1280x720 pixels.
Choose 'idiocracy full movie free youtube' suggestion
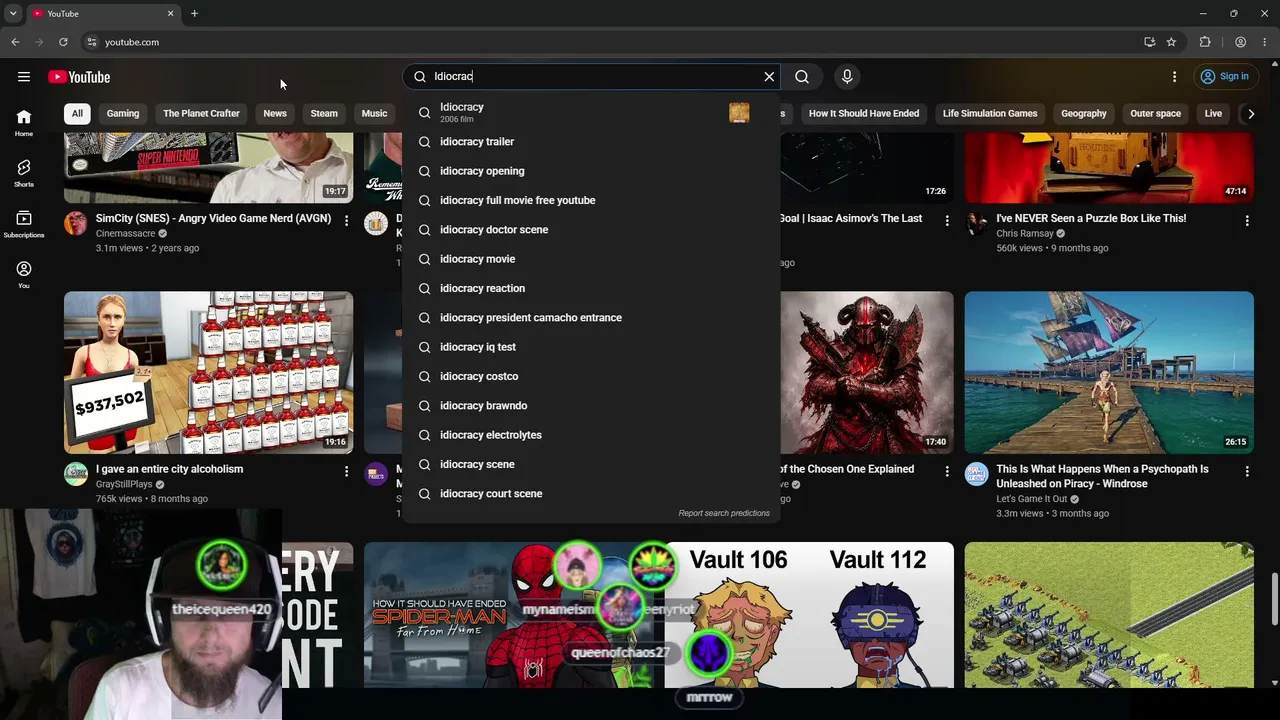click(591, 200)
